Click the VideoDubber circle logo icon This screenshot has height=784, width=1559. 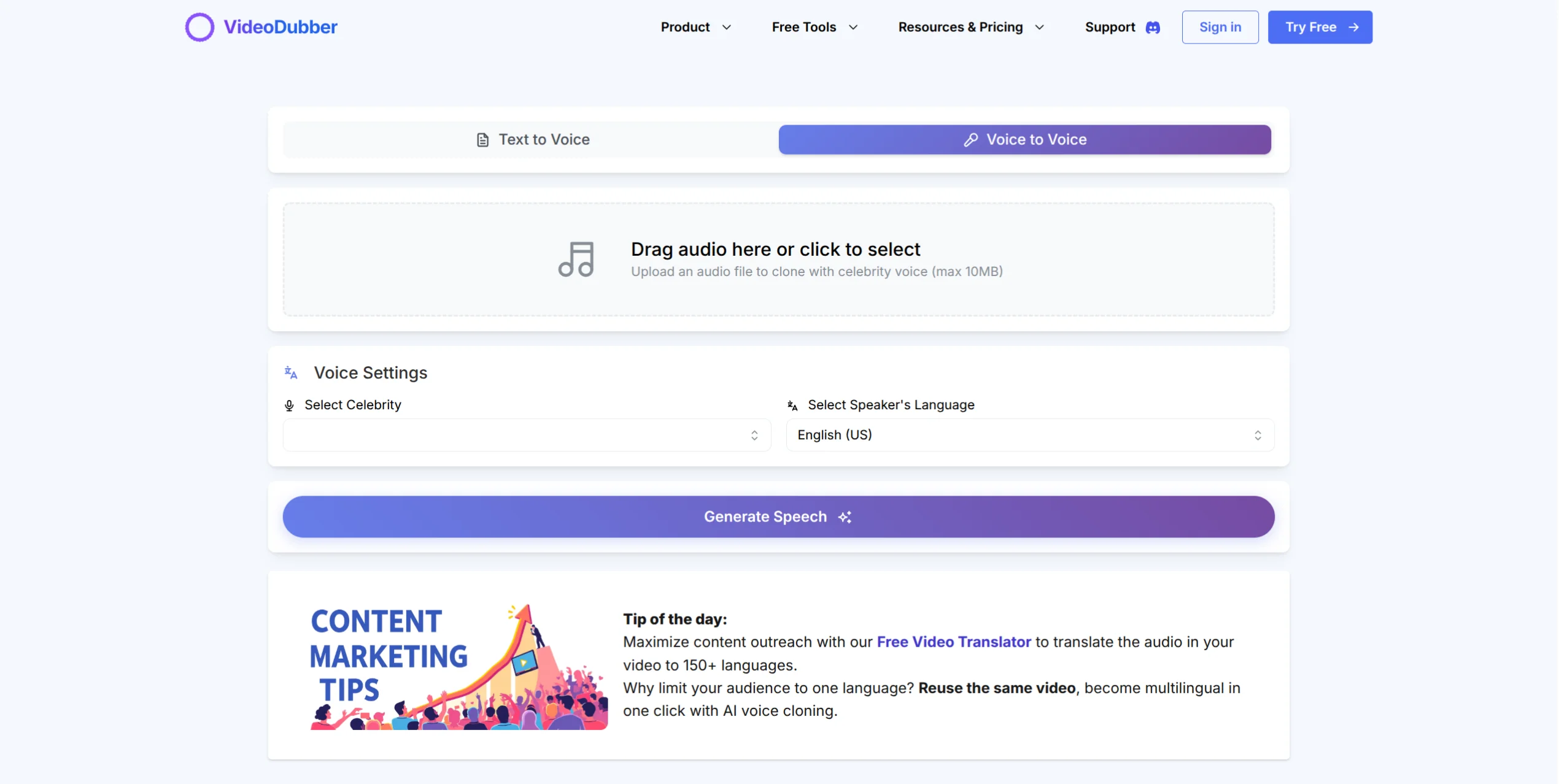click(199, 27)
